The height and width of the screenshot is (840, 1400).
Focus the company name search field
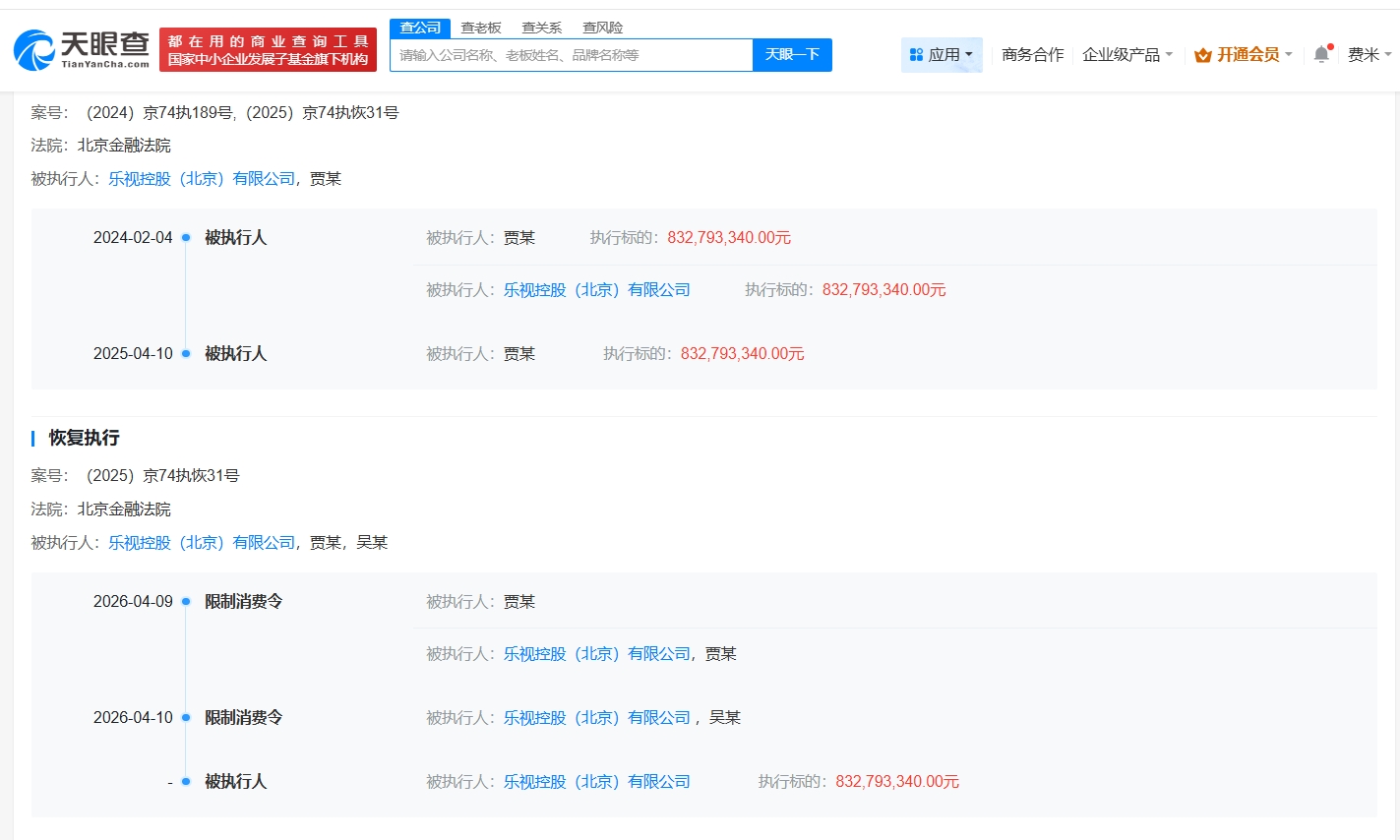point(572,55)
